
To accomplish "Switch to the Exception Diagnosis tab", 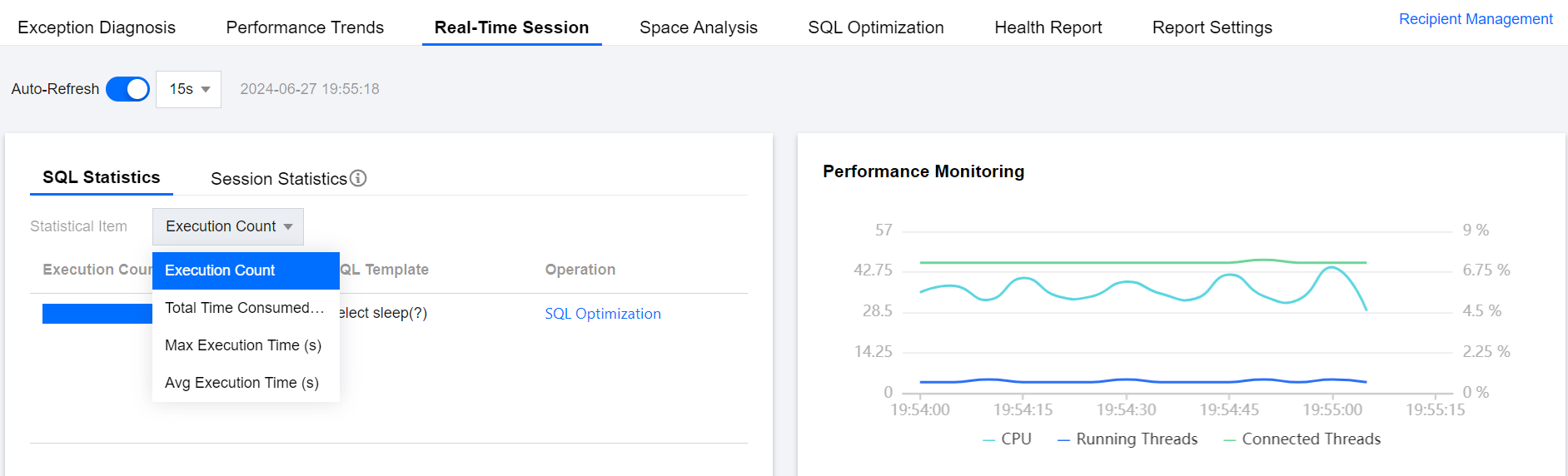I will pos(97,27).
